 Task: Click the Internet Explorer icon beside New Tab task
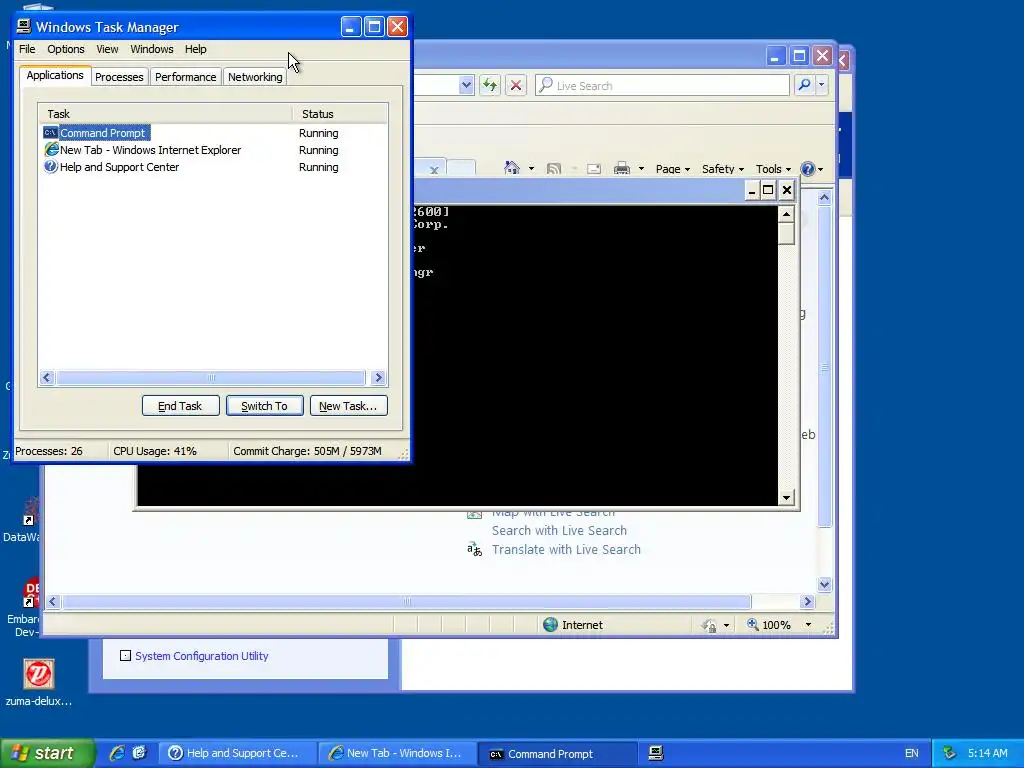pyautogui.click(x=51, y=150)
